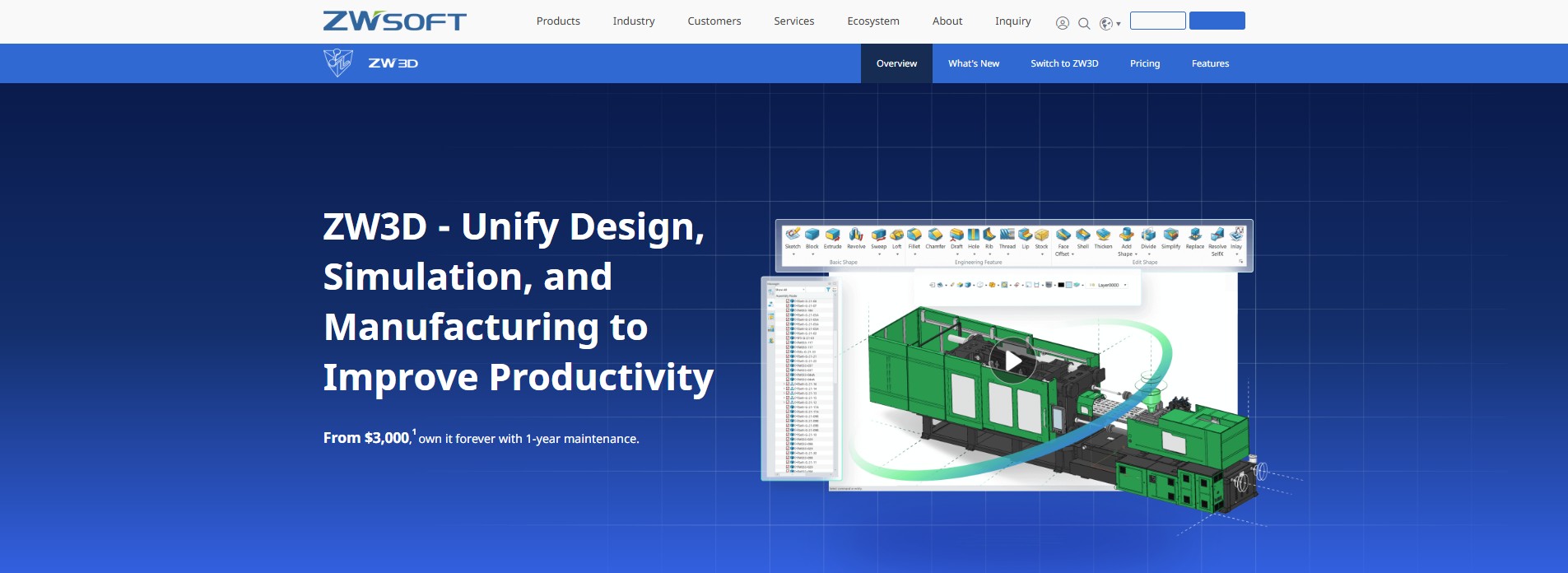Expand the dropdown arrow under Block
Viewport: 1568px width, 573px height.
pos(812,254)
